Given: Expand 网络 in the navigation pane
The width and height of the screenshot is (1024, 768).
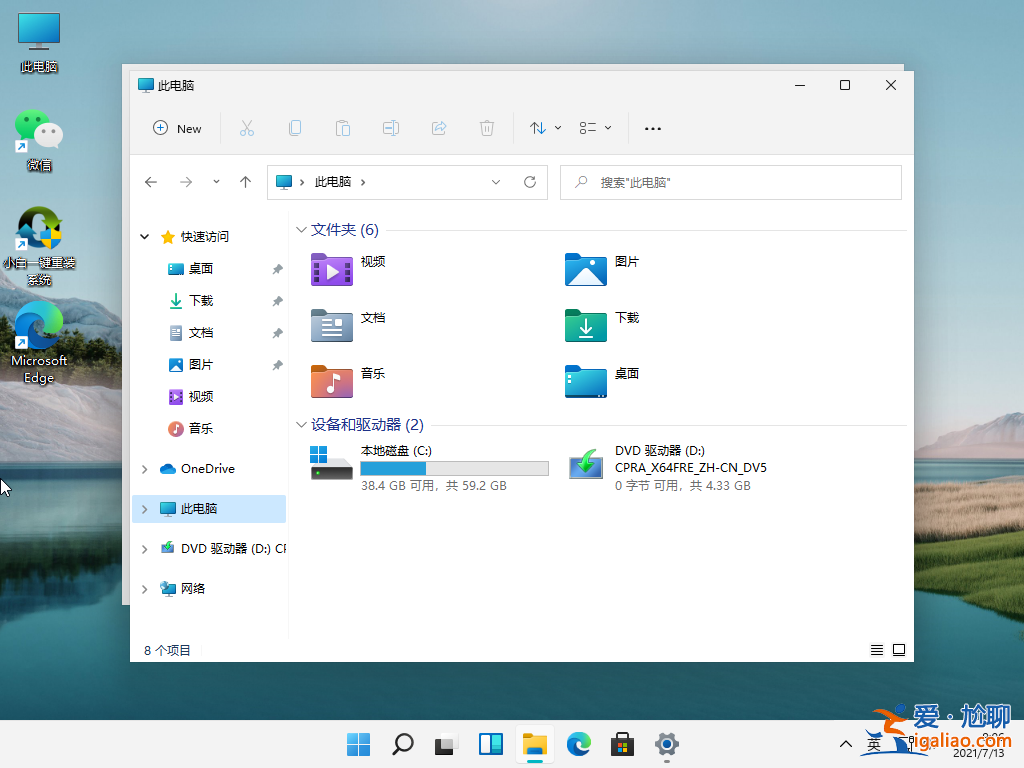Looking at the screenshot, I should (x=144, y=588).
